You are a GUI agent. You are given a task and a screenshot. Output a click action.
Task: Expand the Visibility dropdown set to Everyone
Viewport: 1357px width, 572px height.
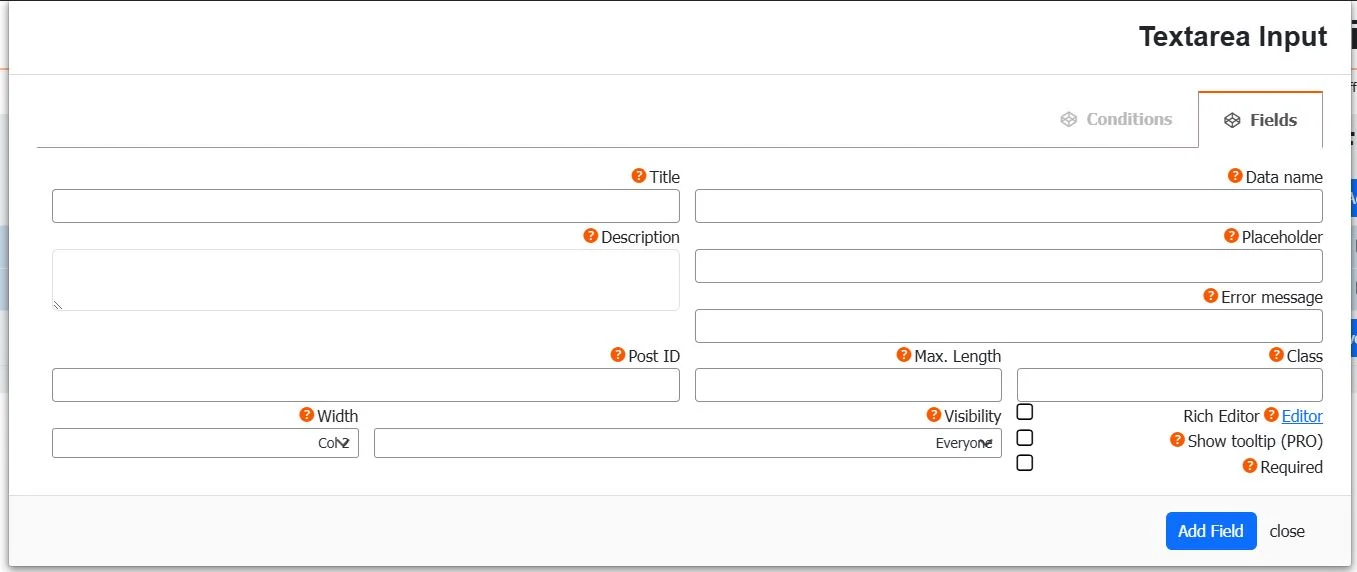coord(687,443)
